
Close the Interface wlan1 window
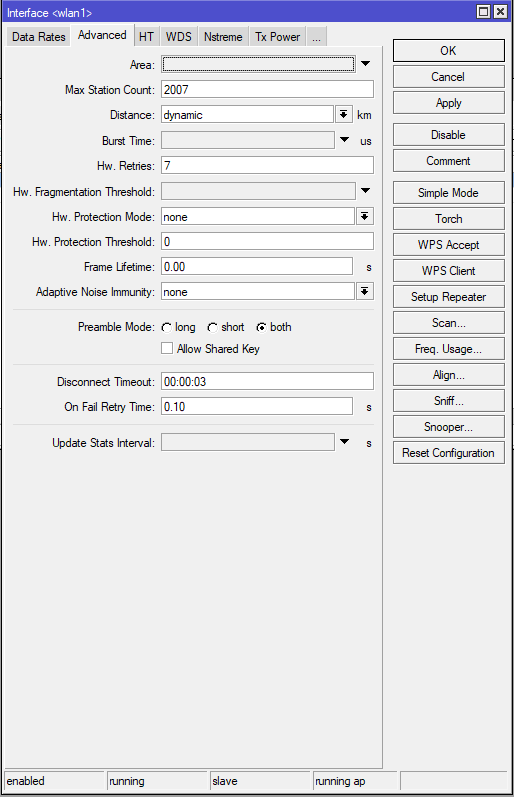pos(500,11)
